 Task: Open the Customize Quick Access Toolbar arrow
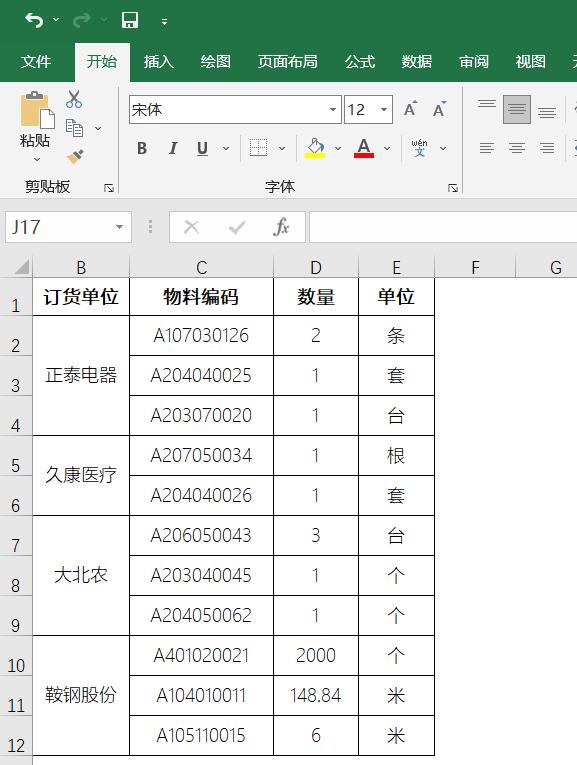[164, 21]
